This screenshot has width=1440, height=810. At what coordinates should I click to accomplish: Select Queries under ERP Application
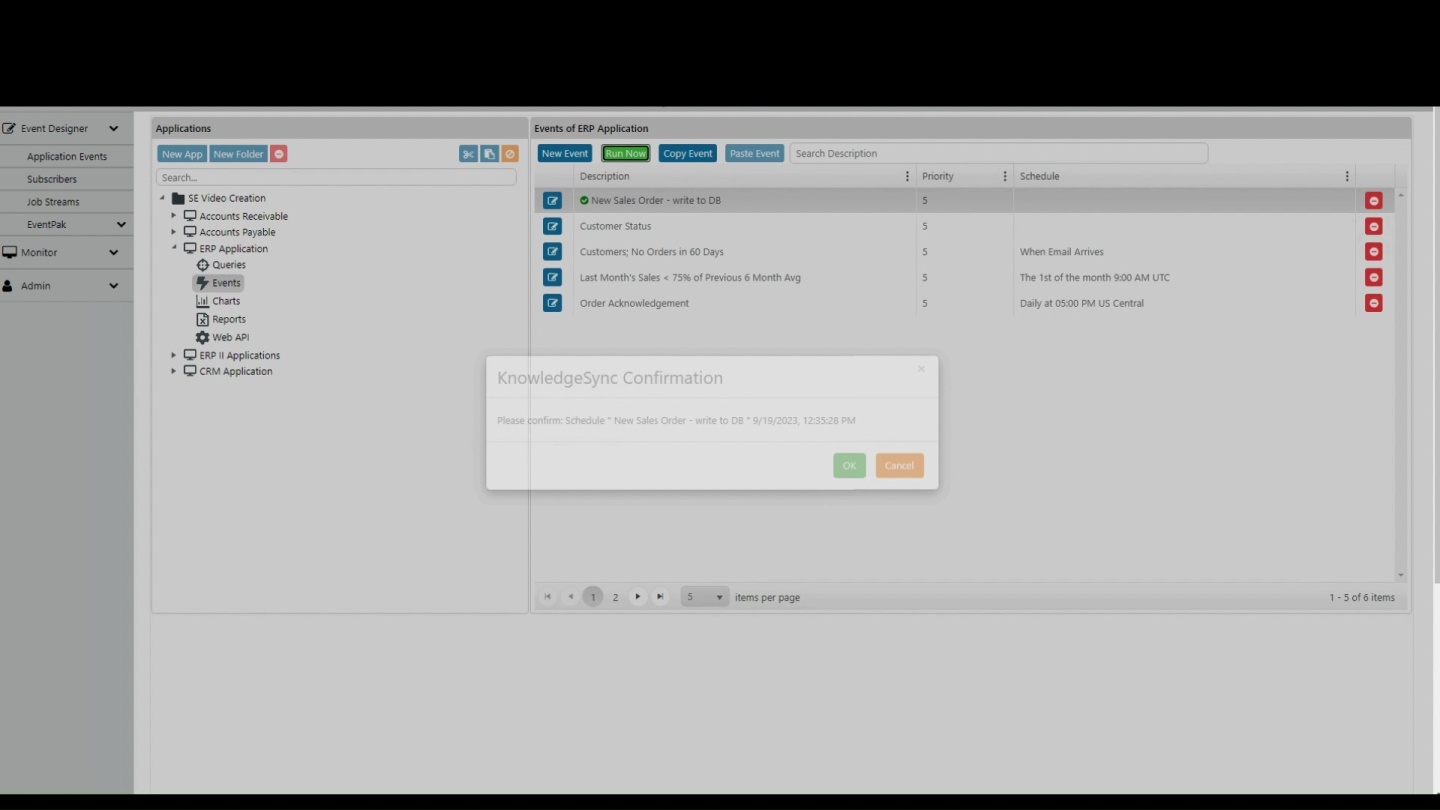221,265
